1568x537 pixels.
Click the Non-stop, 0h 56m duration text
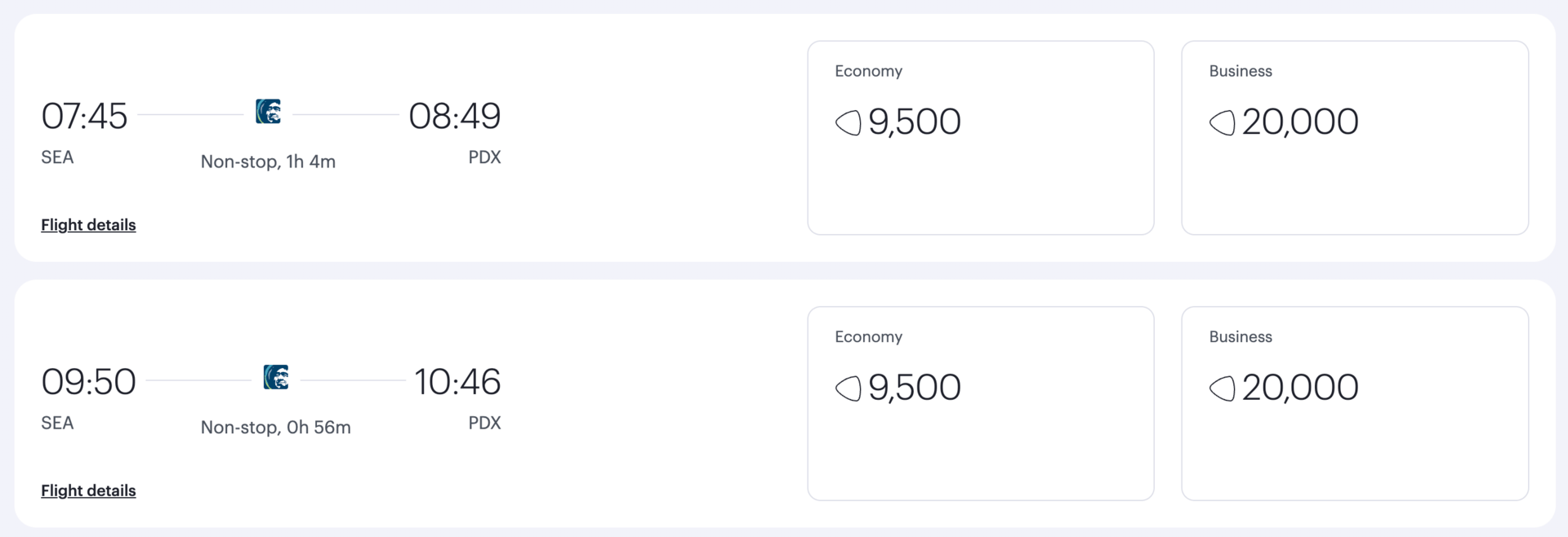pyautogui.click(x=274, y=426)
